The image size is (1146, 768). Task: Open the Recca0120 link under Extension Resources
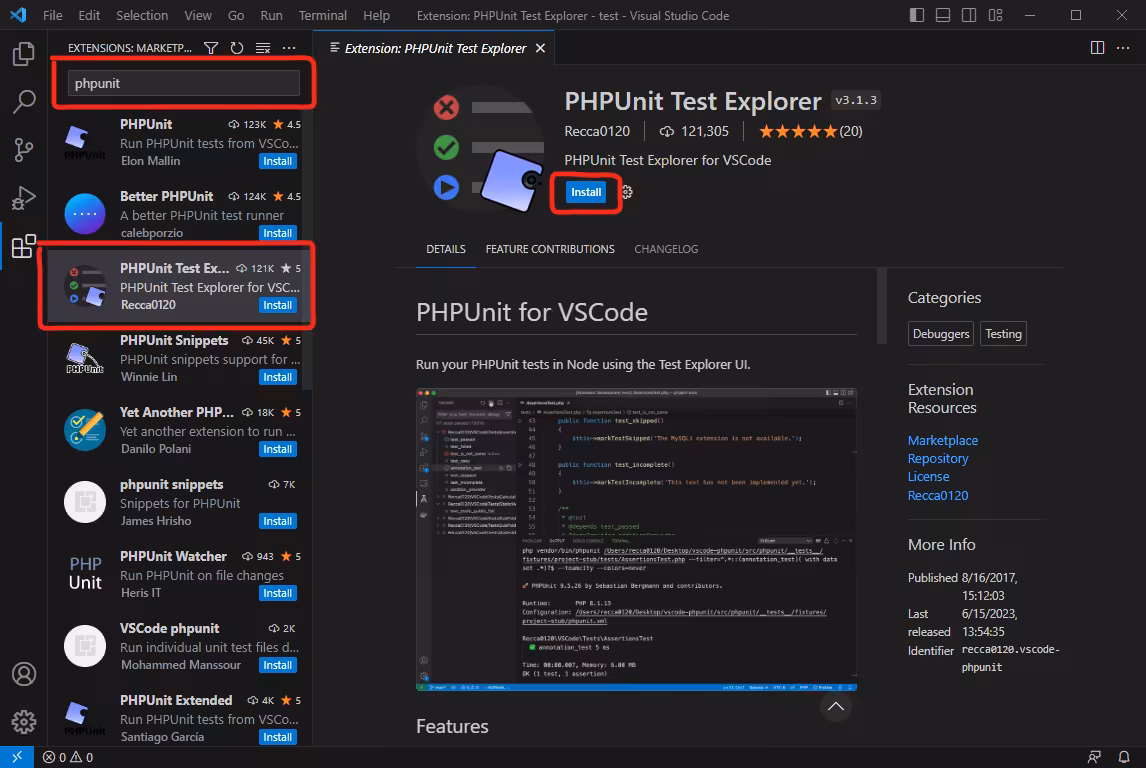(x=938, y=495)
